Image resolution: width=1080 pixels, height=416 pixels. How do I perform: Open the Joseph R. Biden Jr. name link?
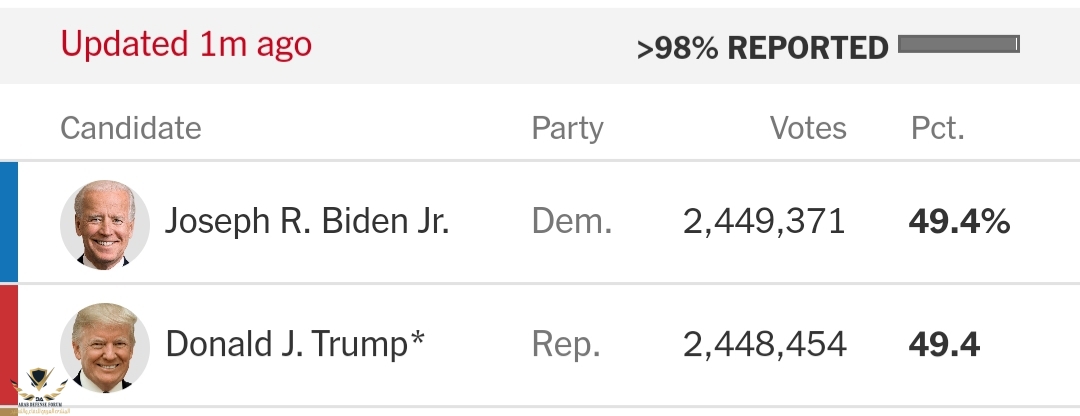point(307,222)
